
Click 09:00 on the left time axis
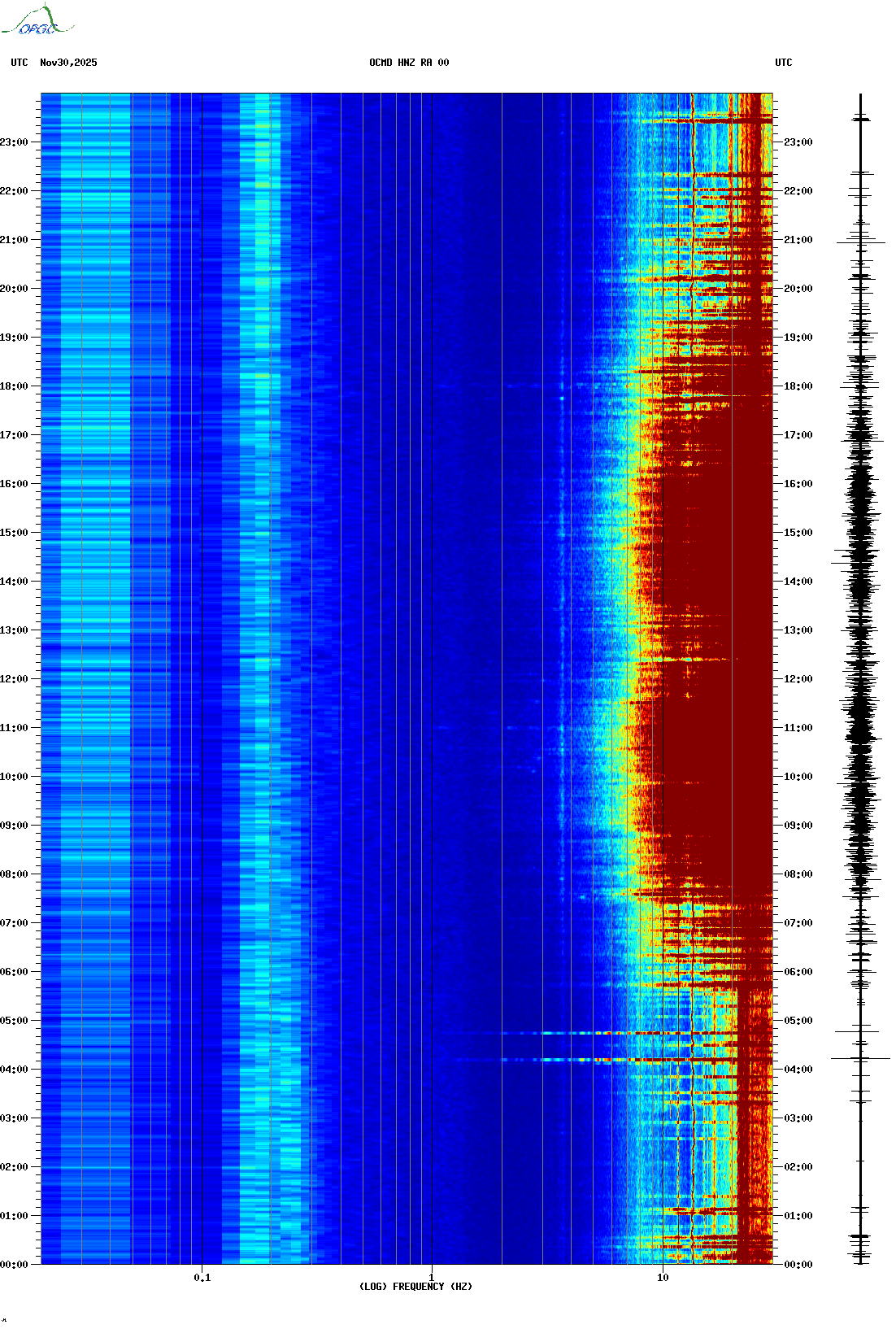click(x=14, y=826)
